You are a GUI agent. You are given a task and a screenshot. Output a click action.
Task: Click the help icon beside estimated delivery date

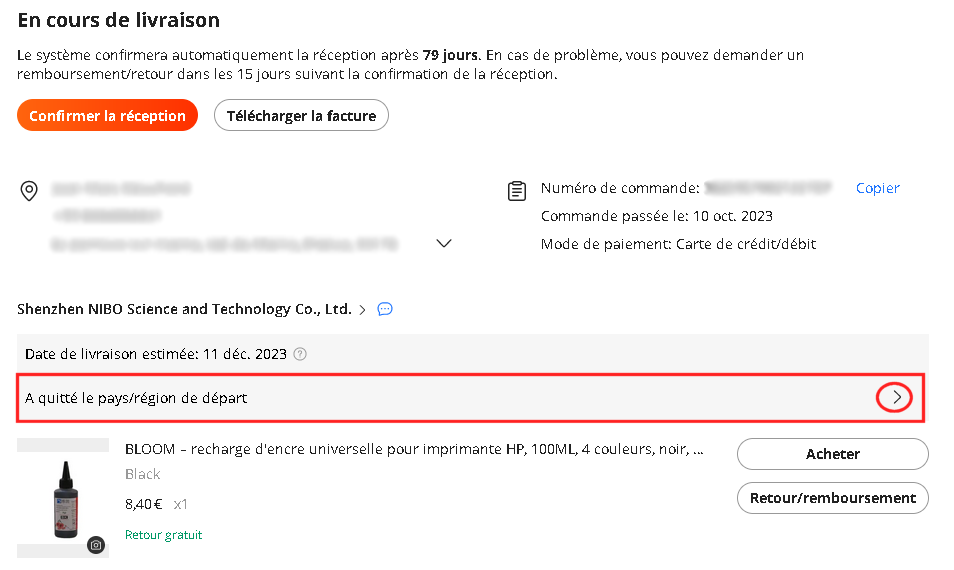pyautogui.click(x=300, y=354)
